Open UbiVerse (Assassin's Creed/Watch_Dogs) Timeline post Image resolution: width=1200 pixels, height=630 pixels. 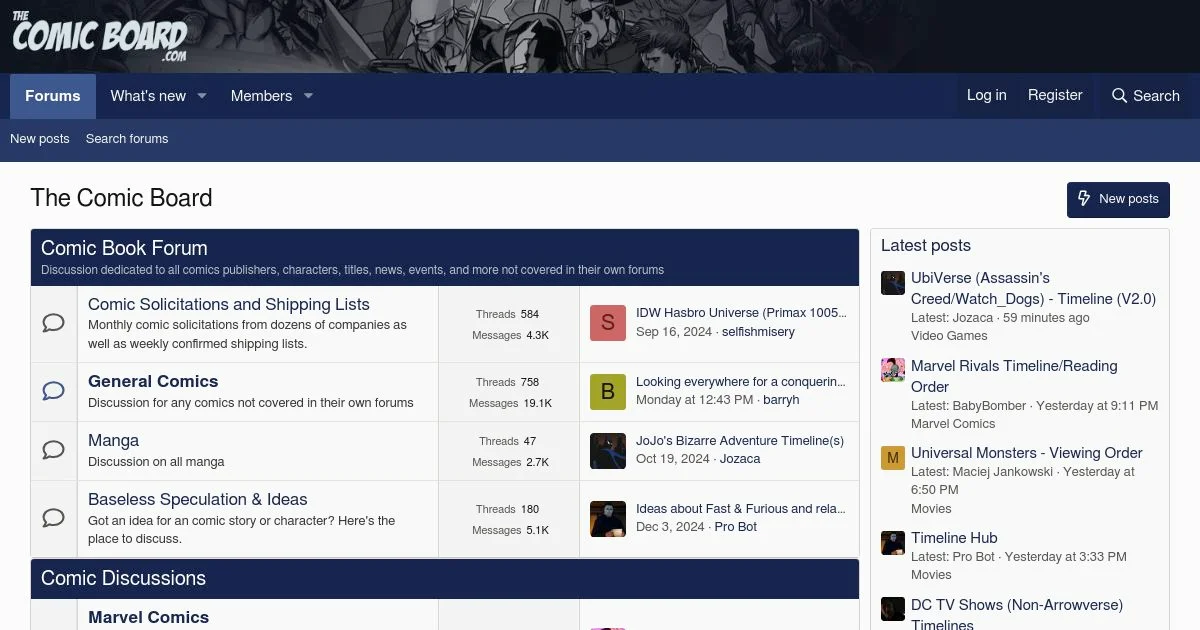[1033, 288]
